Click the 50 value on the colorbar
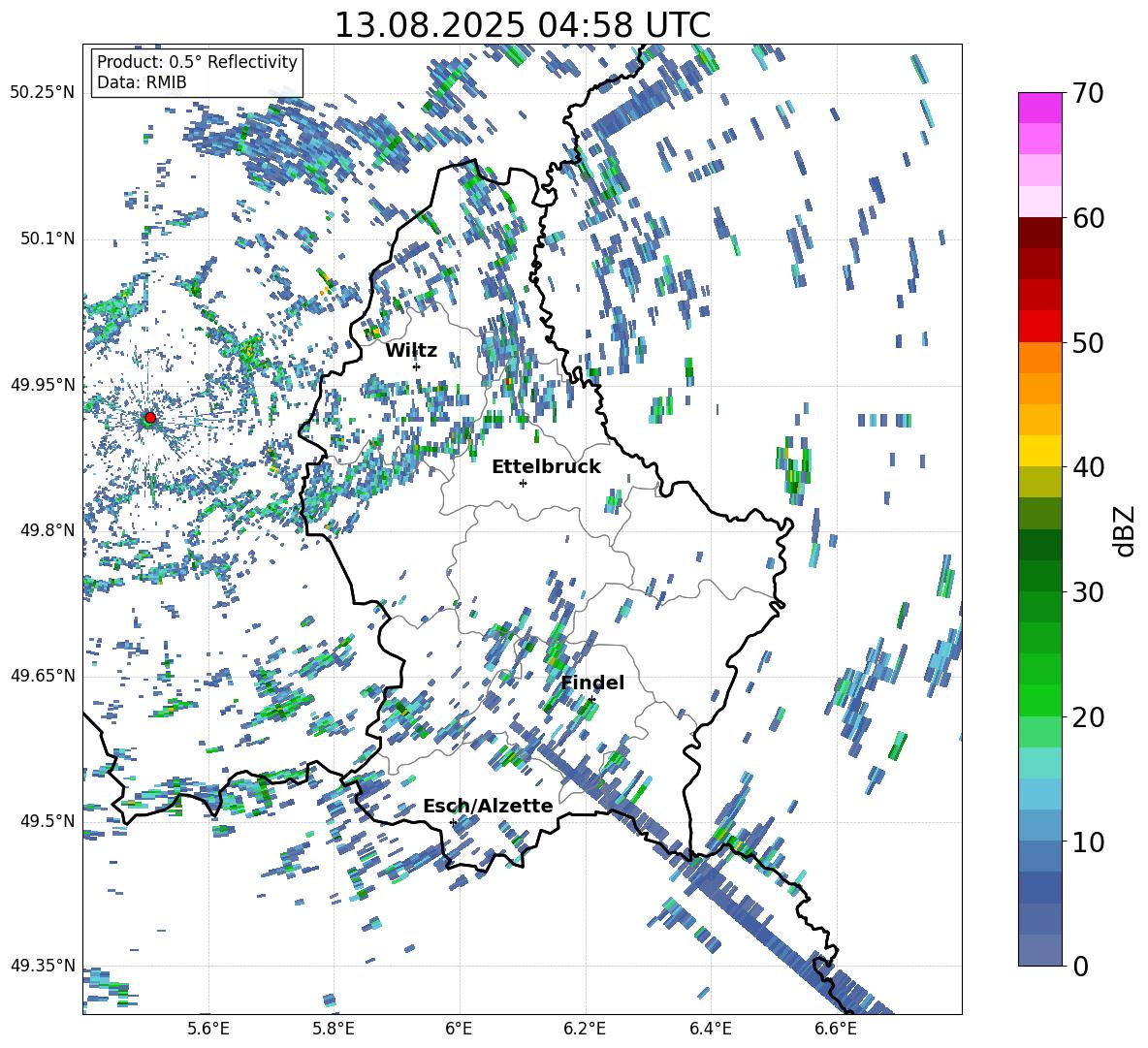1148x1048 pixels. click(1088, 343)
